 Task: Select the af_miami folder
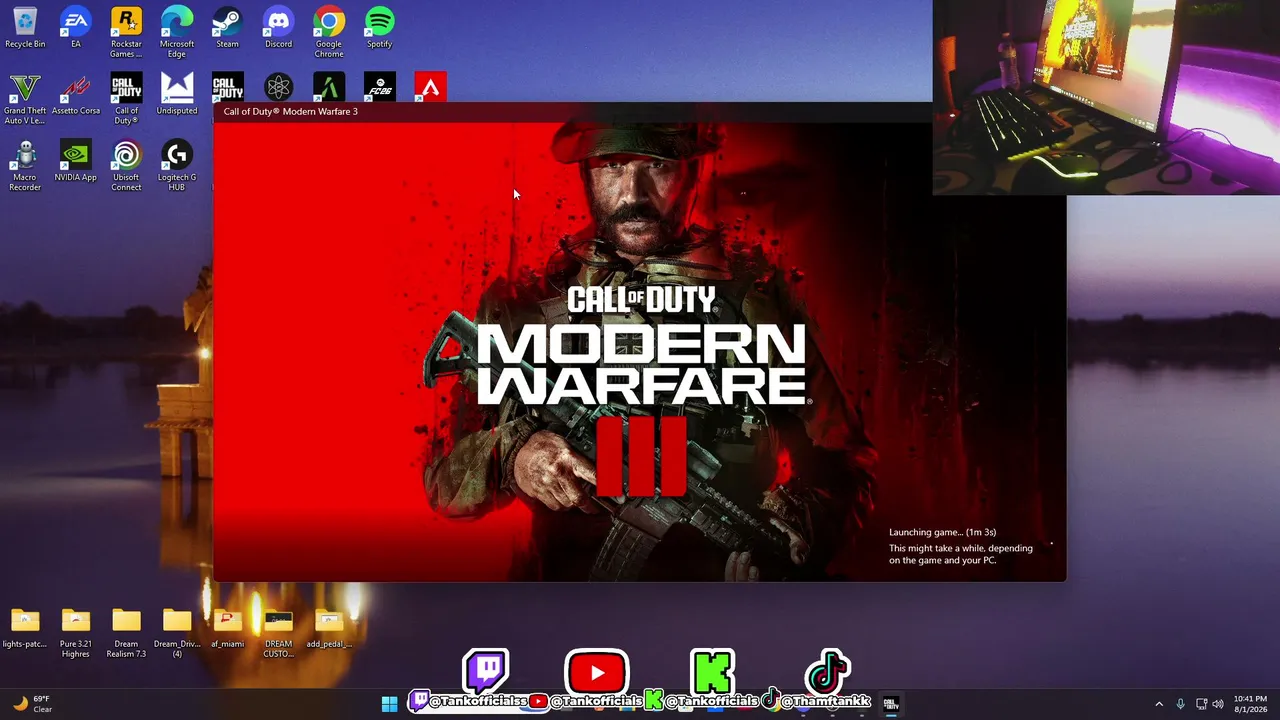(x=228, y=627)
